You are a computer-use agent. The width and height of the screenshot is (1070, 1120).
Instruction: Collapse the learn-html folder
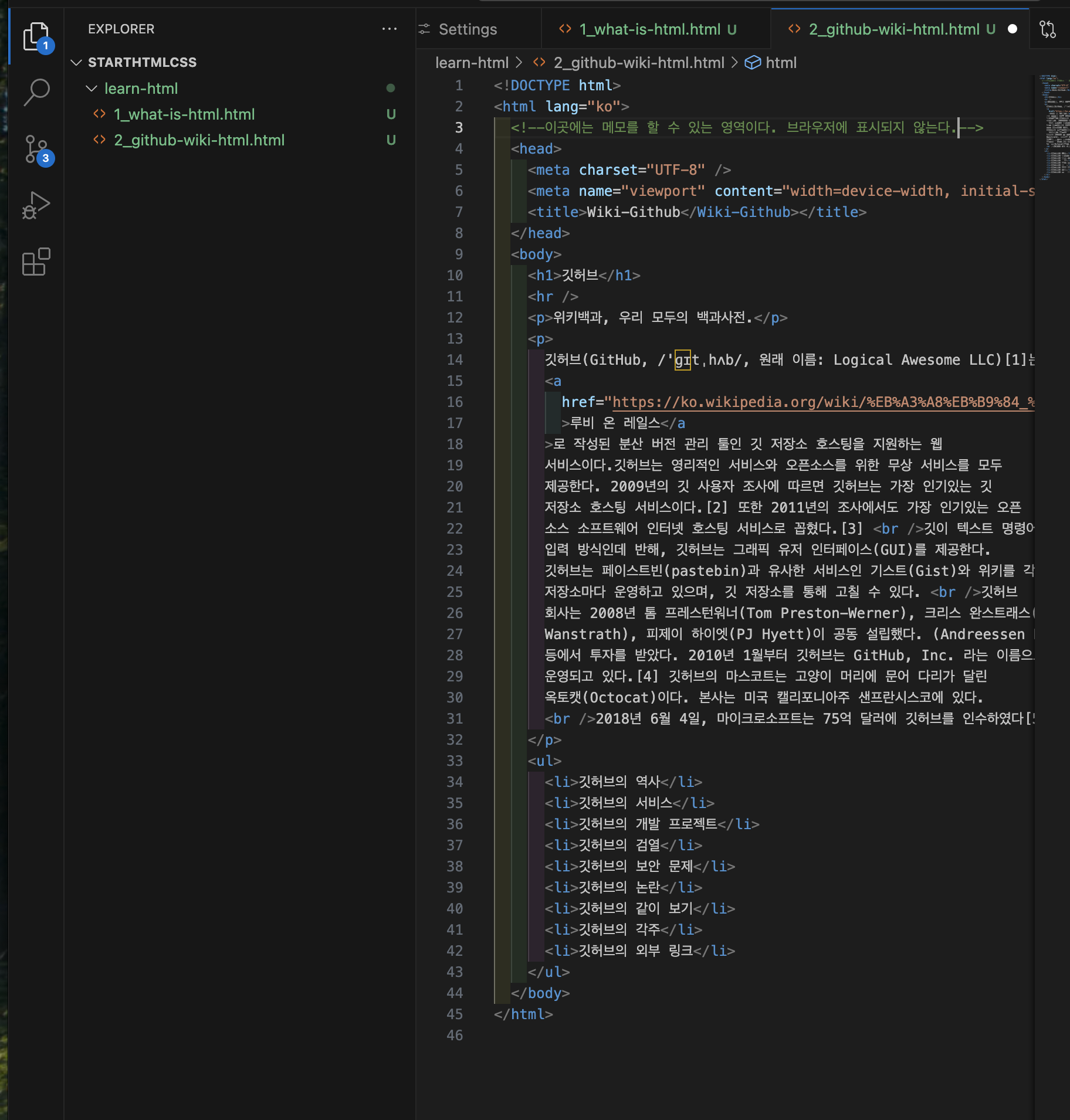pyautogui.click(x=92, y=89)
